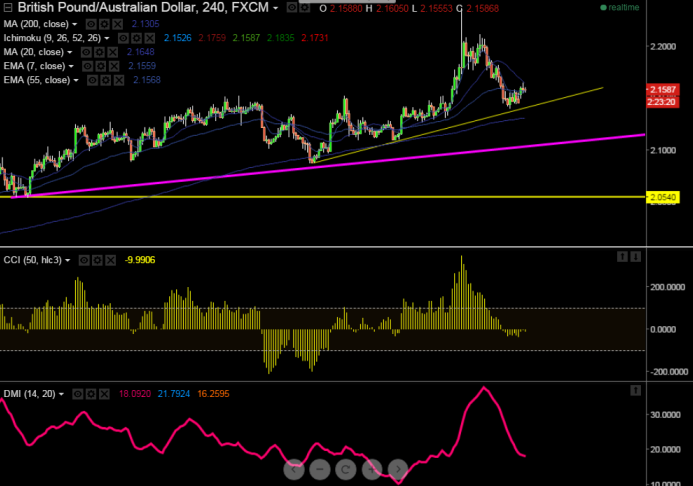Remove the MA (20, close) indicator
693x486 pixels.
point(113,52)
